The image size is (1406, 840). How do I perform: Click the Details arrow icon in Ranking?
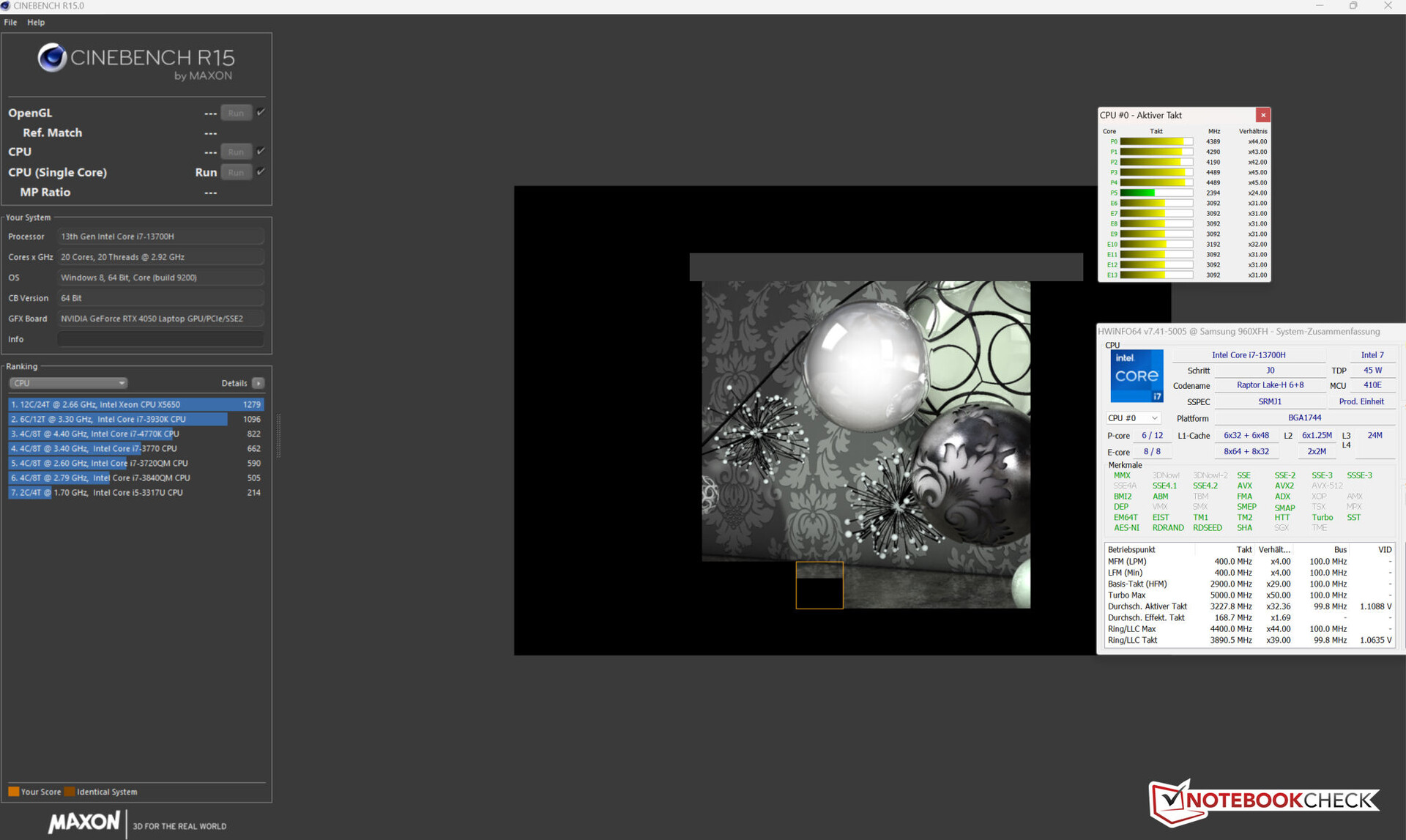(x=258, y=383)
